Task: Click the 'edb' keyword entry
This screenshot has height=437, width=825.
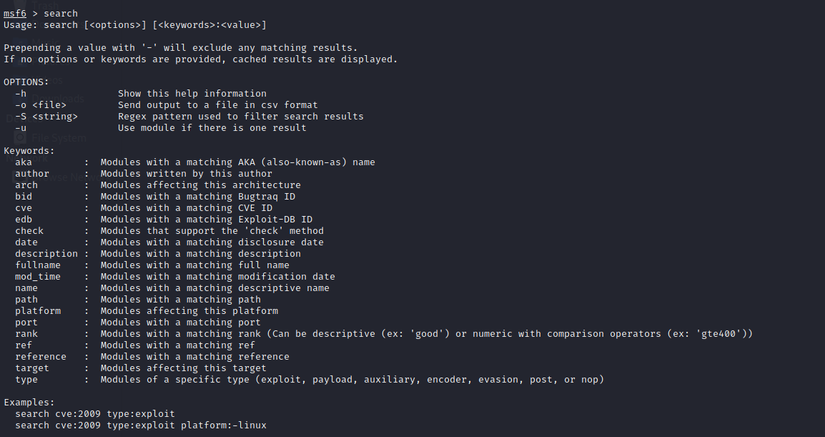Action: pyautogui.click(x=24, y=219)
